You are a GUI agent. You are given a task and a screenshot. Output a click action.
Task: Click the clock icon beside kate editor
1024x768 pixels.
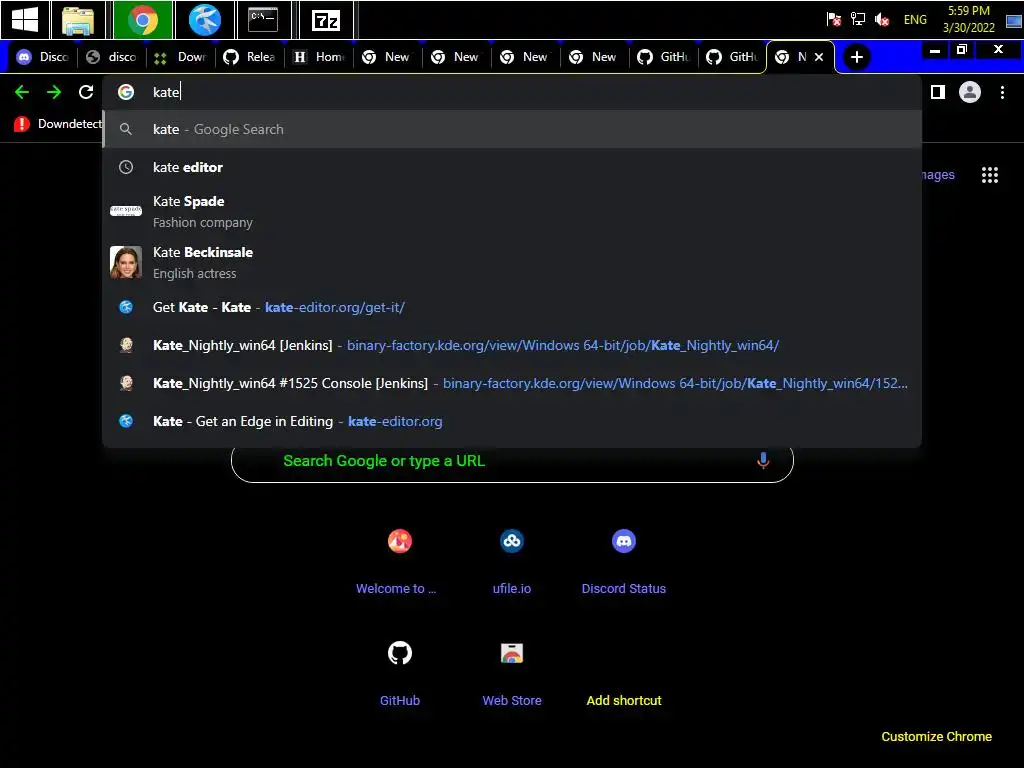pos(126,167)
